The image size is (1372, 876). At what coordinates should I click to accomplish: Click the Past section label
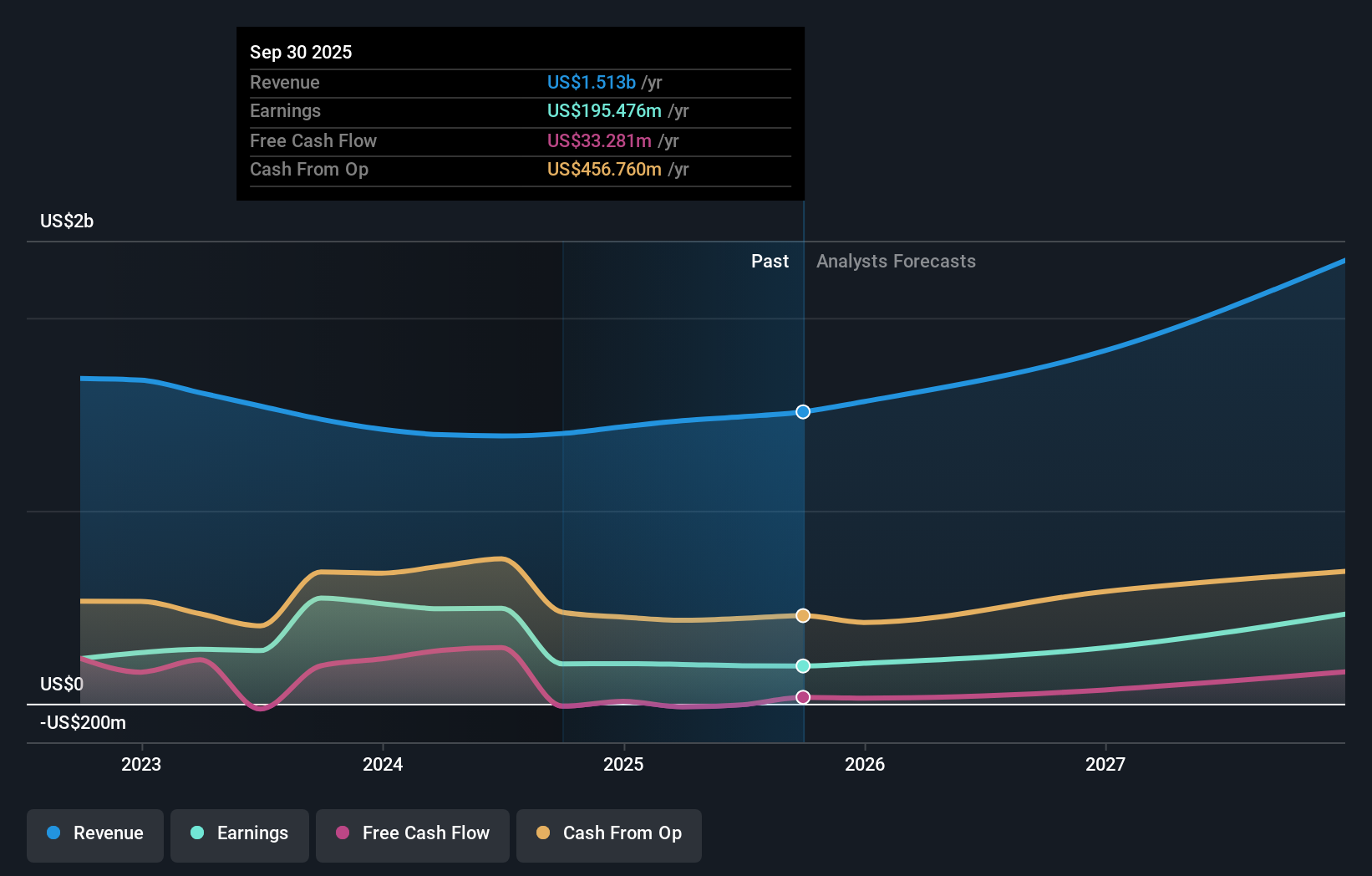click(x=770, y=261)
